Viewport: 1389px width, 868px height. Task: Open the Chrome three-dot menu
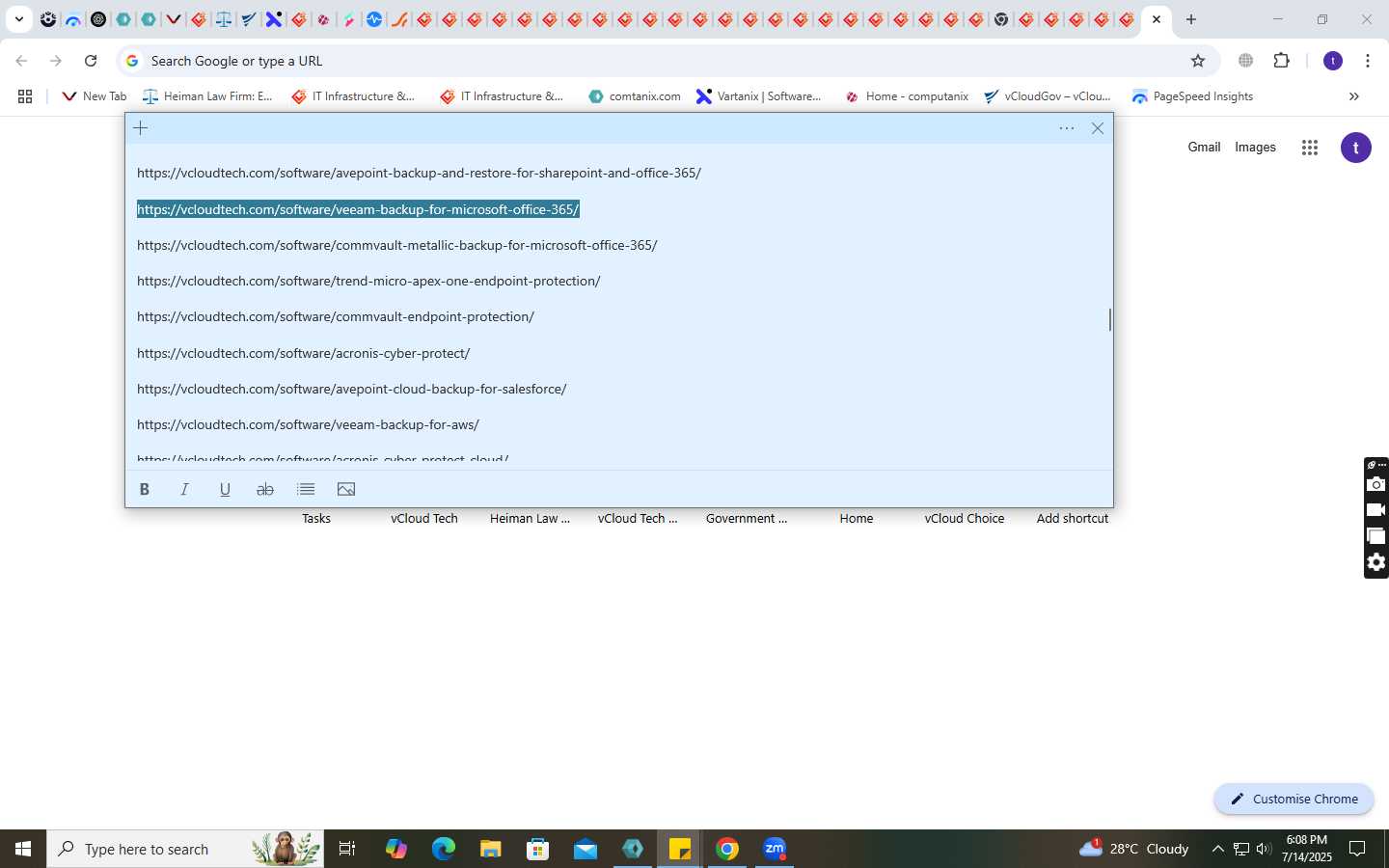pyautogui.click(x=1368, y=61)
